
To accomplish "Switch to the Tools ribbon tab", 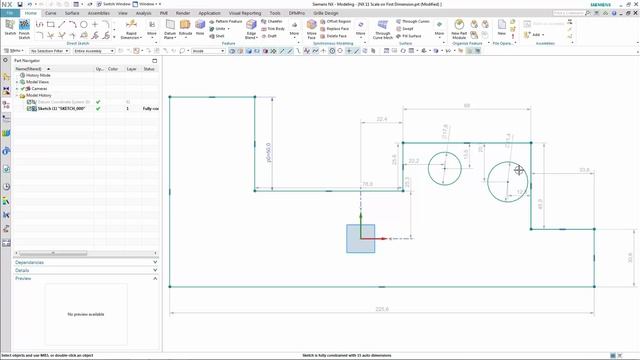I will click(x=275, y=13).
